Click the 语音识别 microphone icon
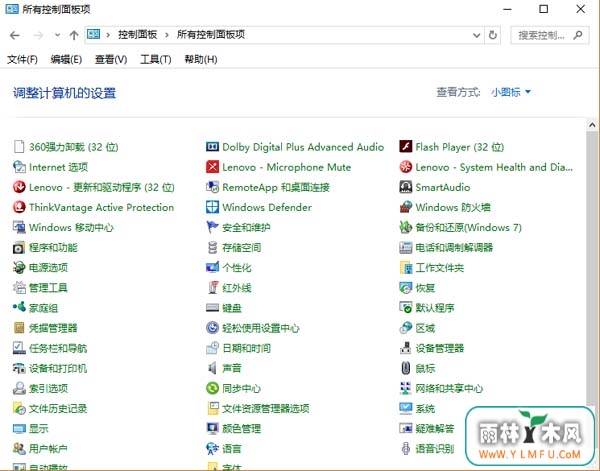 tap(406, 448)
